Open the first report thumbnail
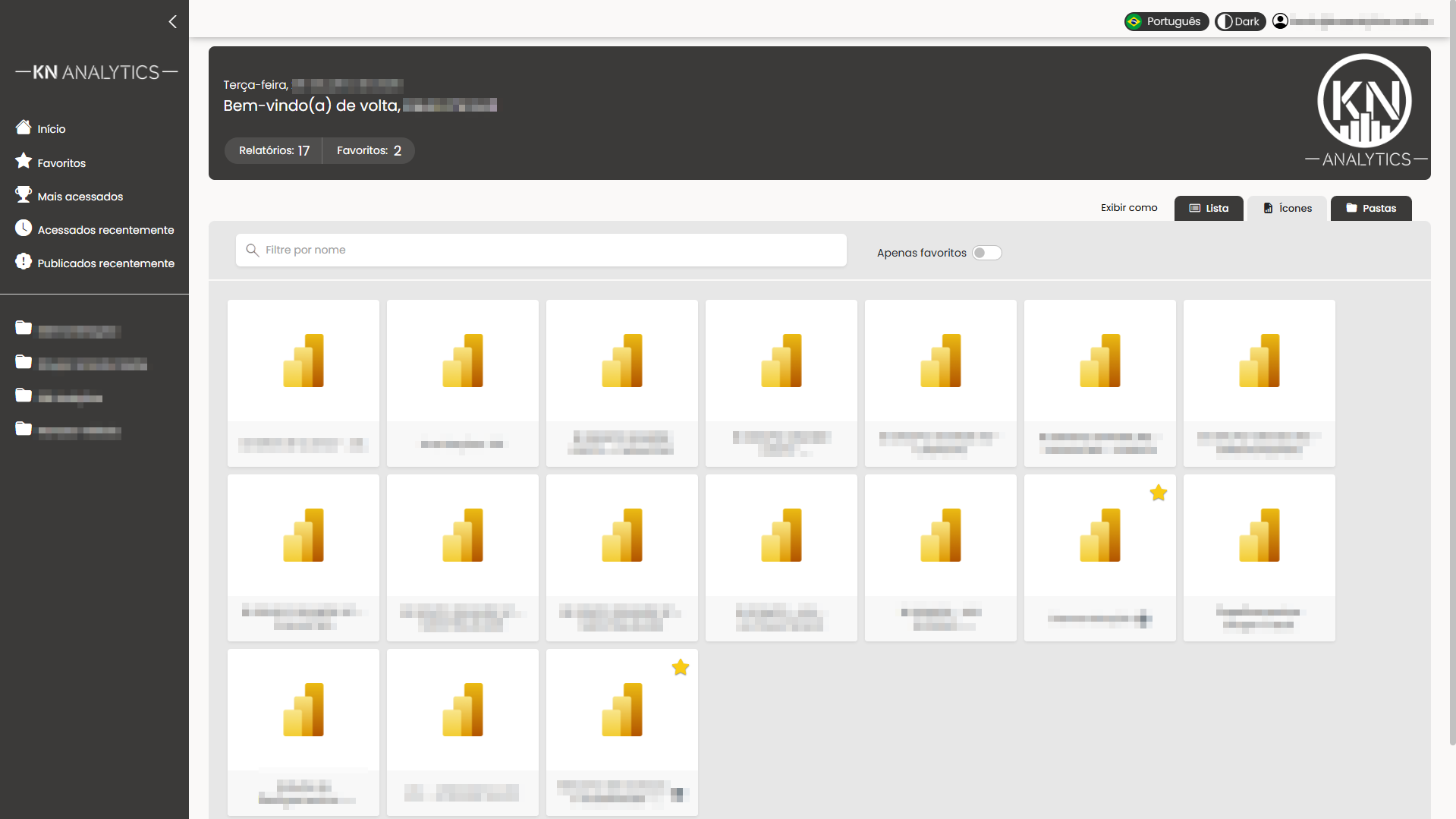The height and width of the screenshot is (819, 1456). (x=303, y=383)
